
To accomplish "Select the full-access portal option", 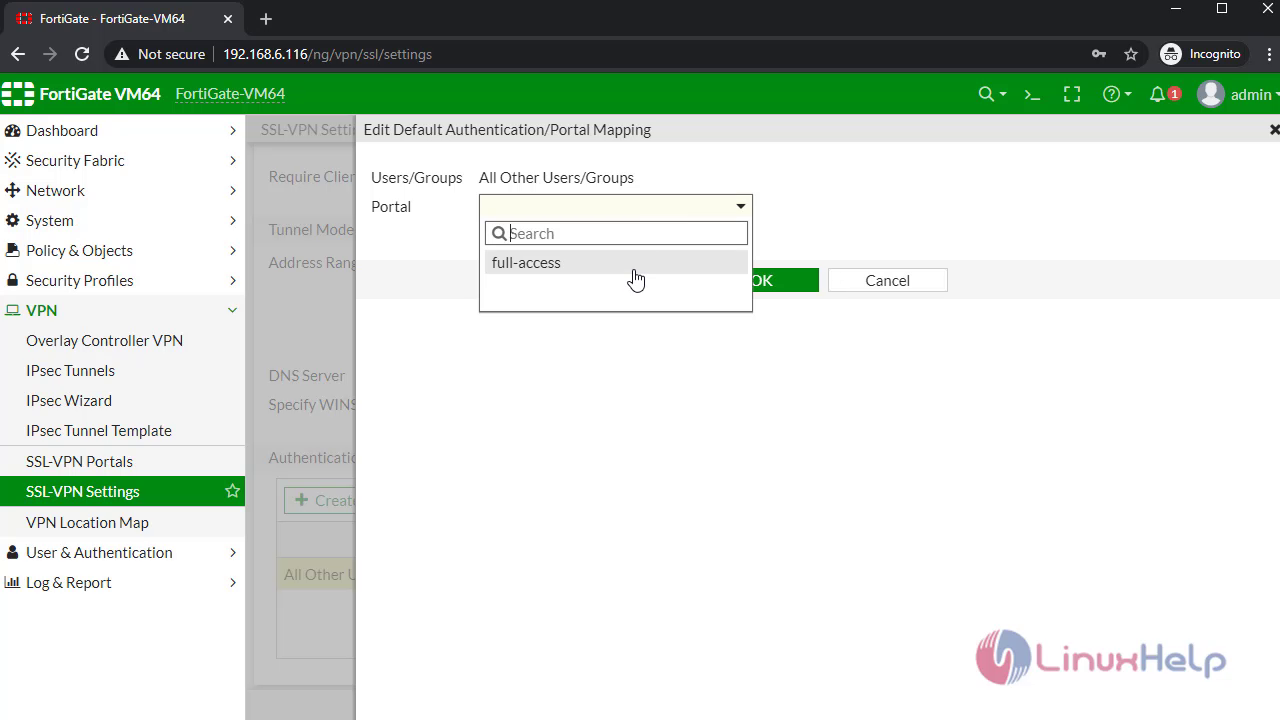I will (616, 262).
